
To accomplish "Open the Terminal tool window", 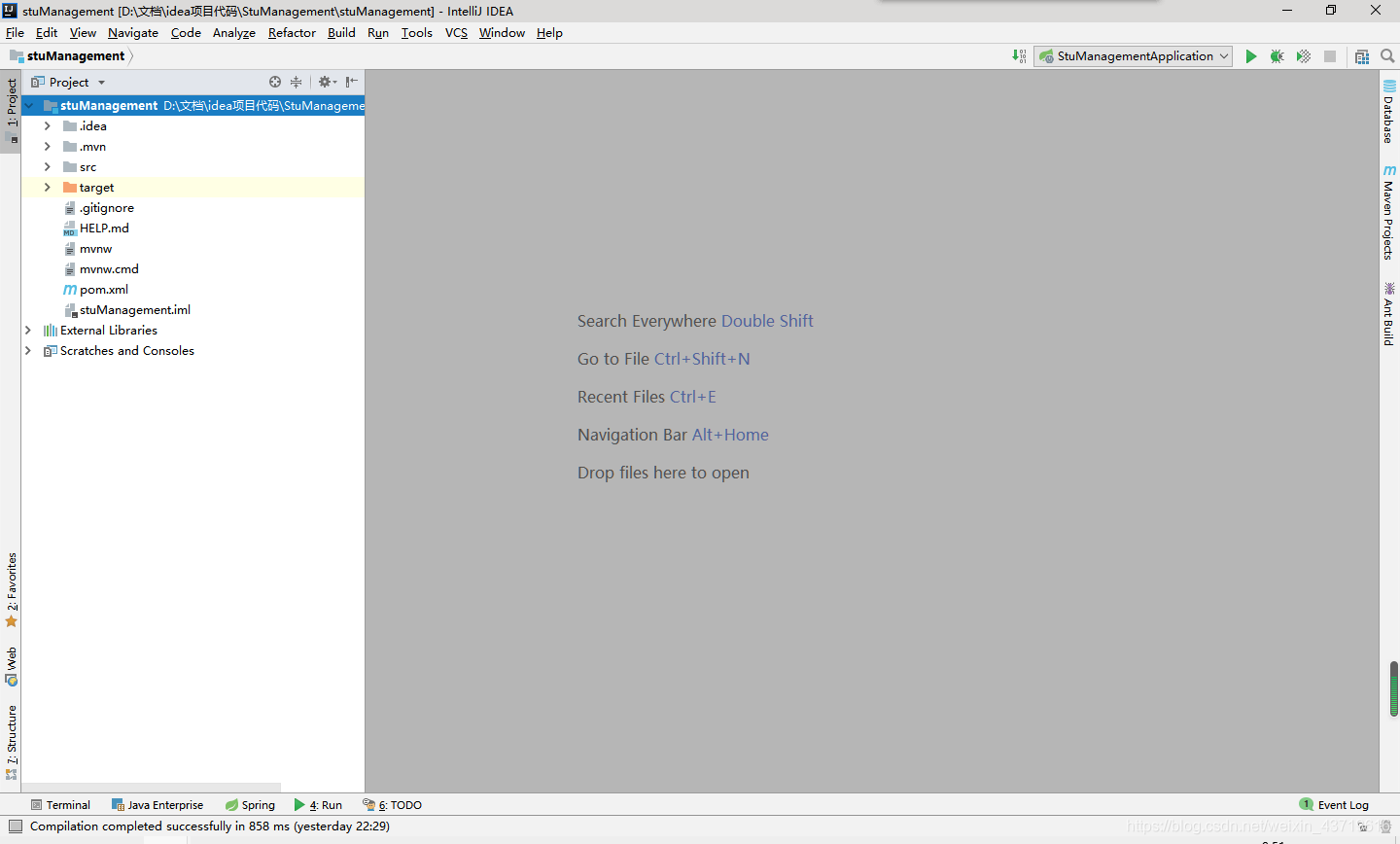I will pyautogui.click(x=60, y=805).
